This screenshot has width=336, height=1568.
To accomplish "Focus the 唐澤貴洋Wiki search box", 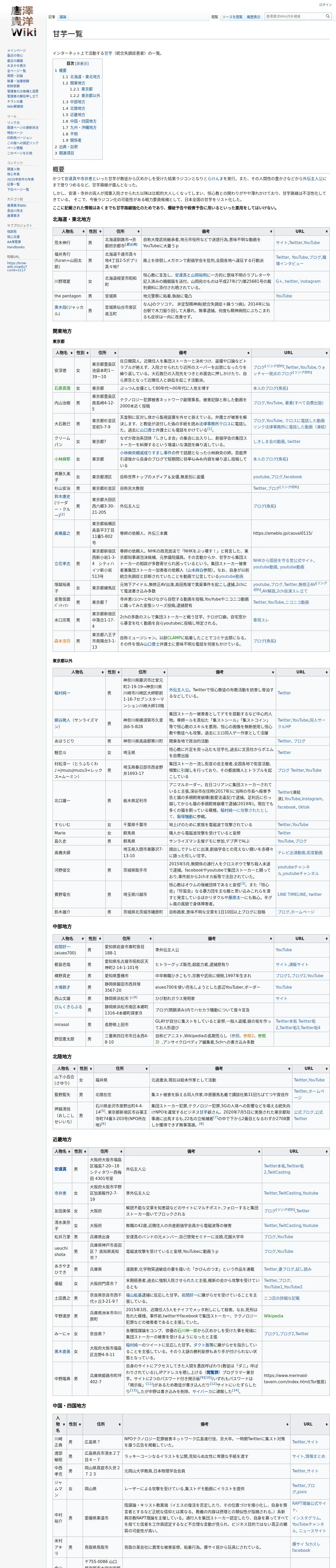I will pyautogui.click(x=294, y=16).
